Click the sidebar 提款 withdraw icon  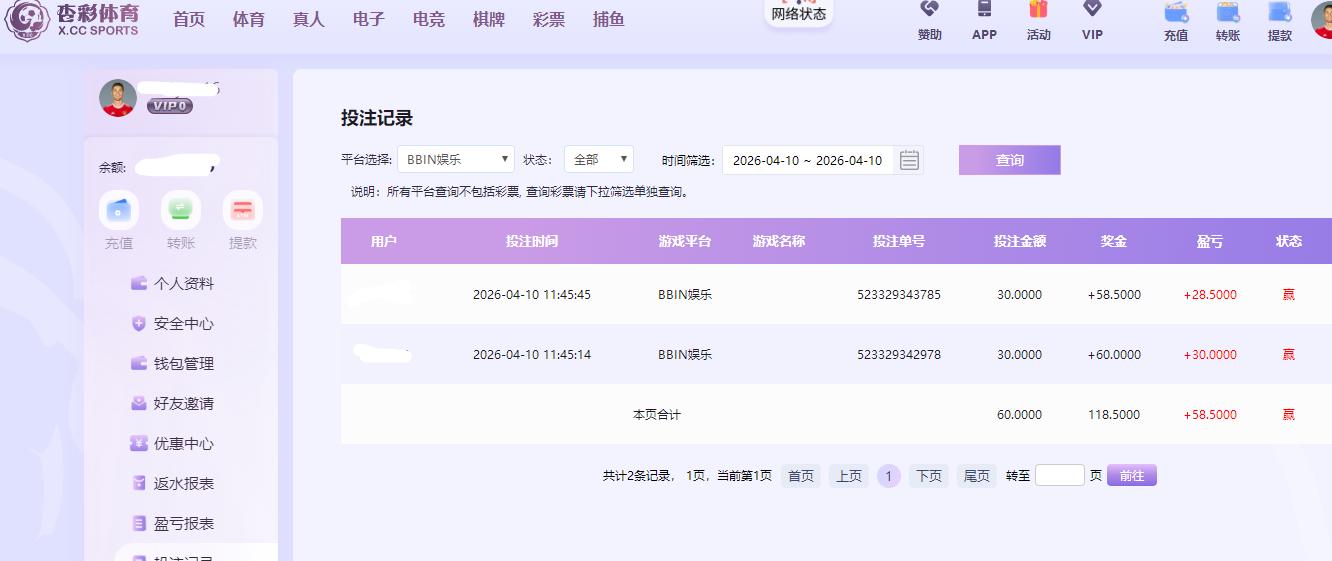pos(243,210)
